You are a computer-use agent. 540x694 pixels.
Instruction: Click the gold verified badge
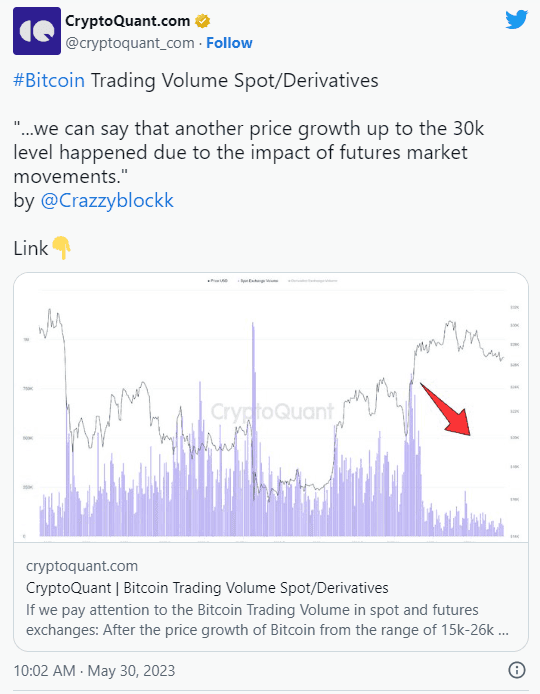pos(203,21)
